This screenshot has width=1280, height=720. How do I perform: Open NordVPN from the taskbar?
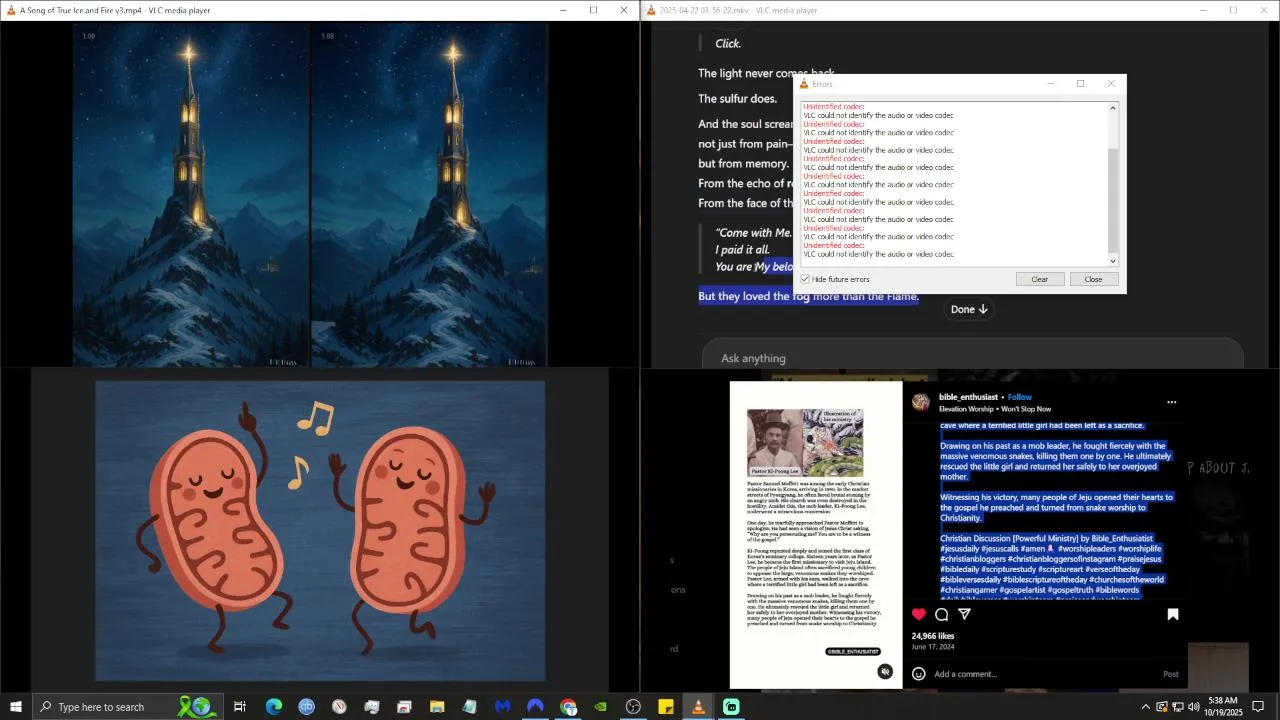pyautogui.click(x=535, y=707)
